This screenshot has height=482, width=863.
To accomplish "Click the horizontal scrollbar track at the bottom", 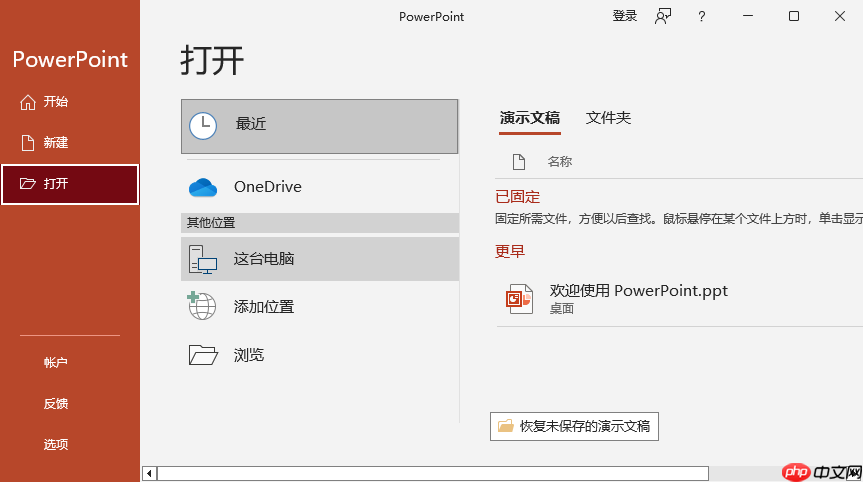I will pos(432,473).
